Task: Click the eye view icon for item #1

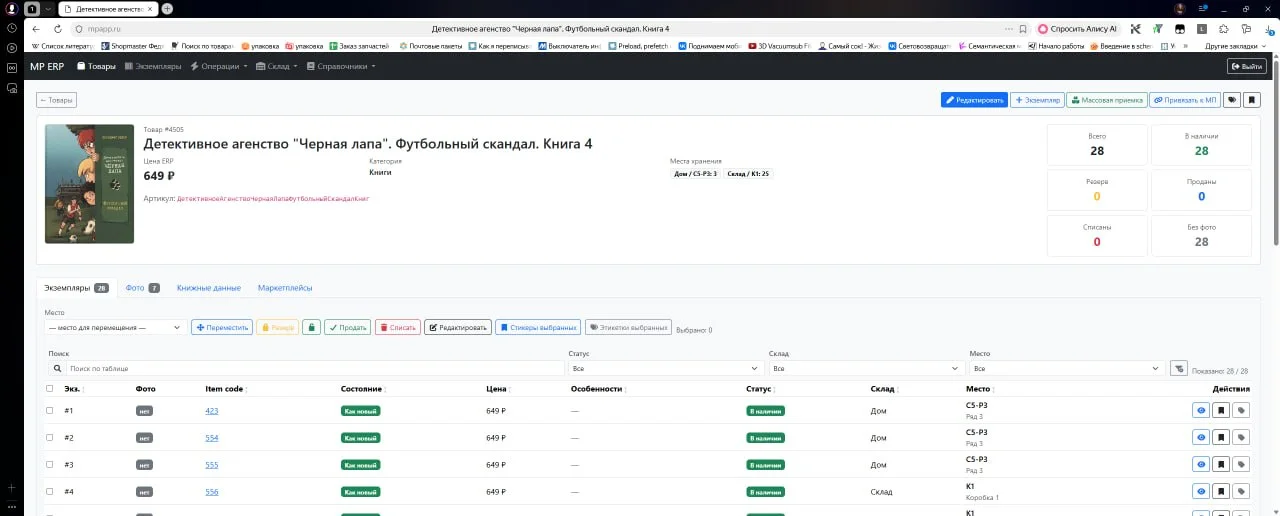Action: click(1201, 410)
